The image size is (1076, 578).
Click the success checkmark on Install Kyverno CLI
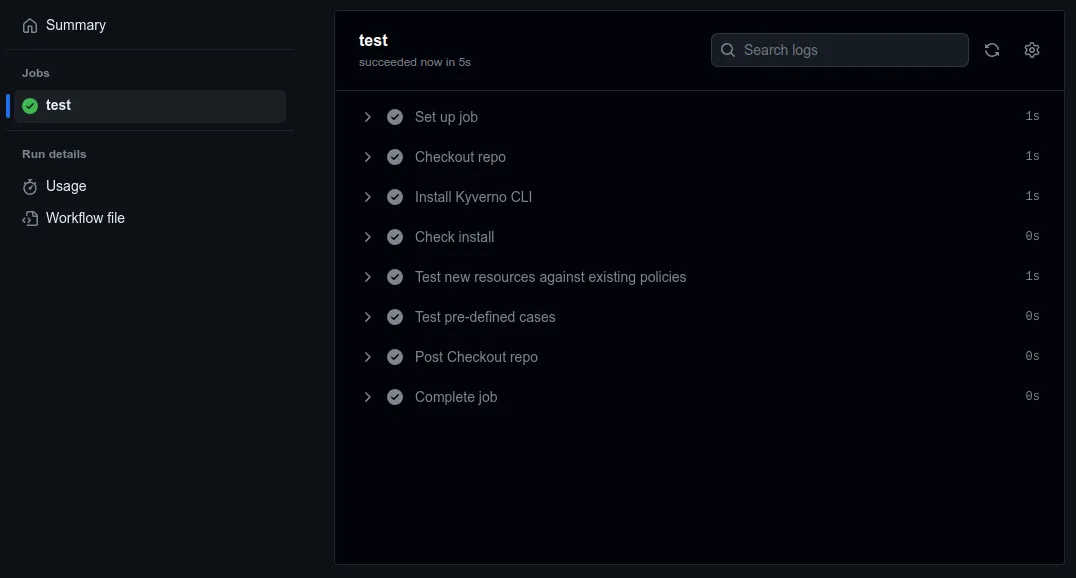[395, 197]
